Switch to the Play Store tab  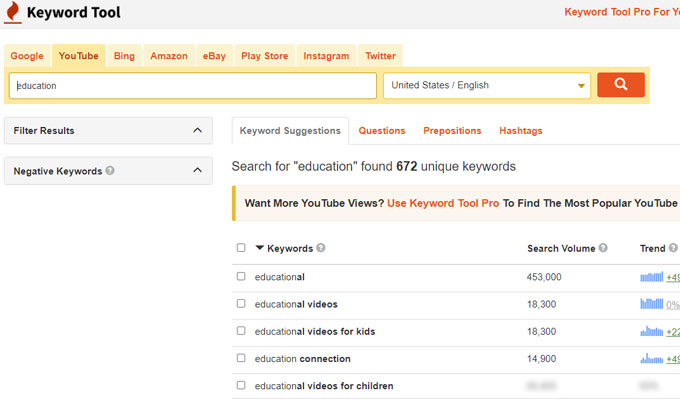(x=265, y=56)
